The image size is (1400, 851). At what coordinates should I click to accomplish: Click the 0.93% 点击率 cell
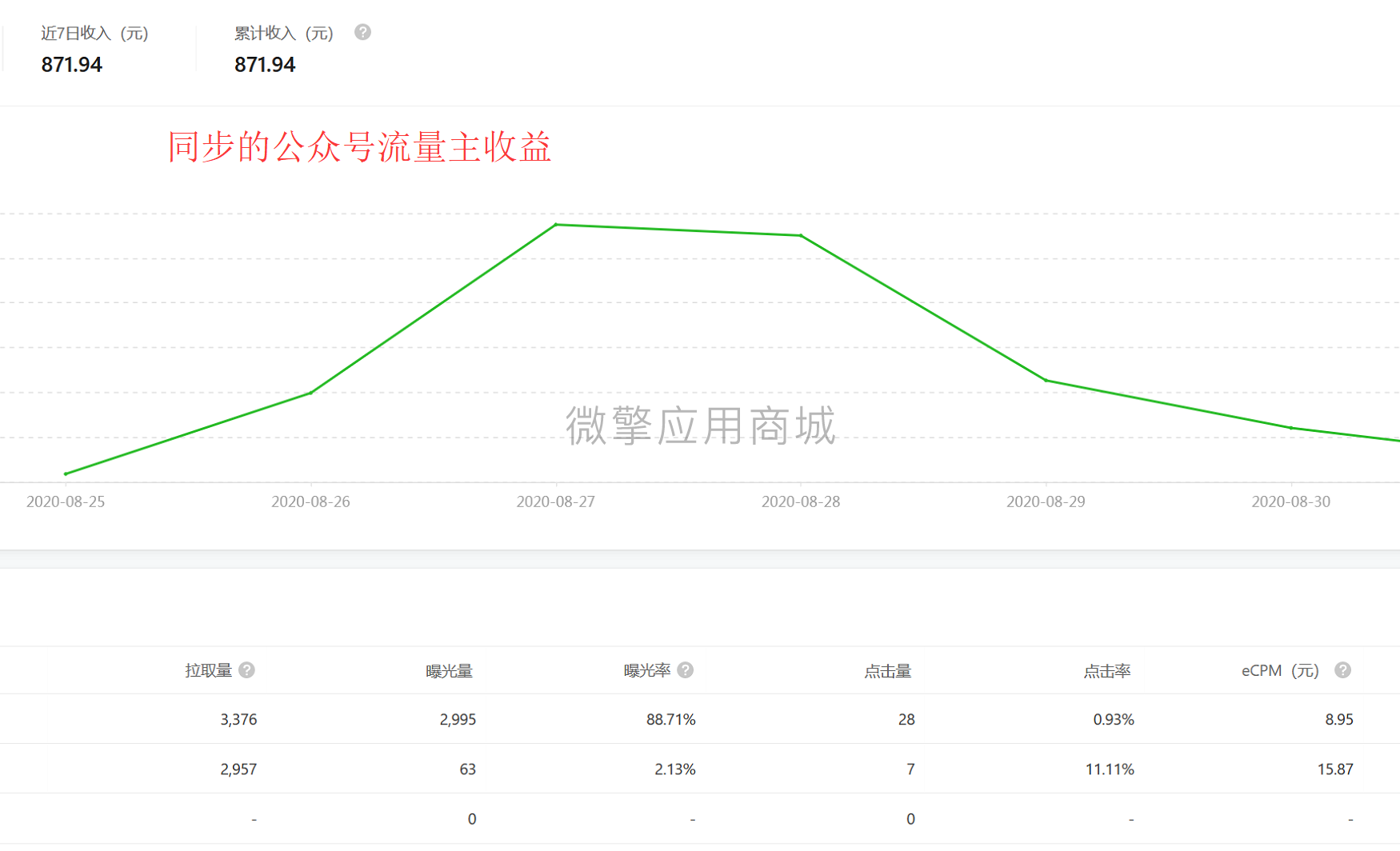coord(1114,719)
